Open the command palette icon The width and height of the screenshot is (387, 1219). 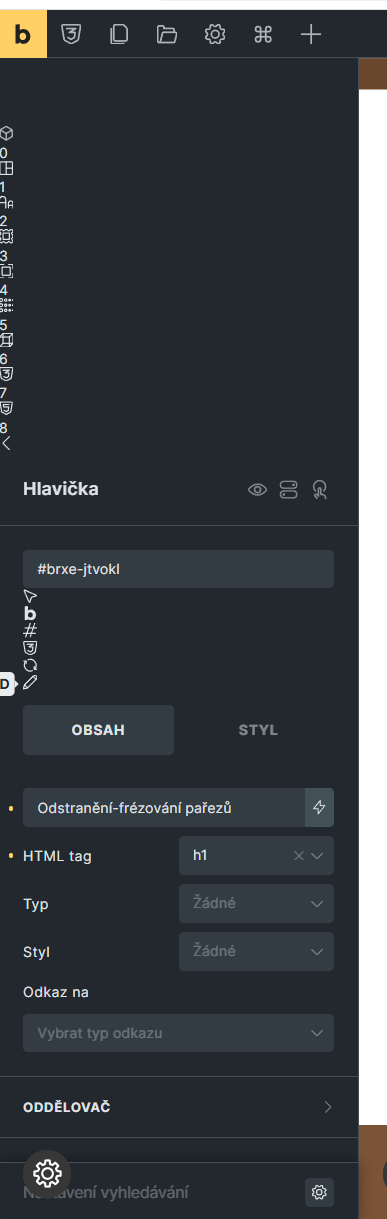[x=263, y=34]
